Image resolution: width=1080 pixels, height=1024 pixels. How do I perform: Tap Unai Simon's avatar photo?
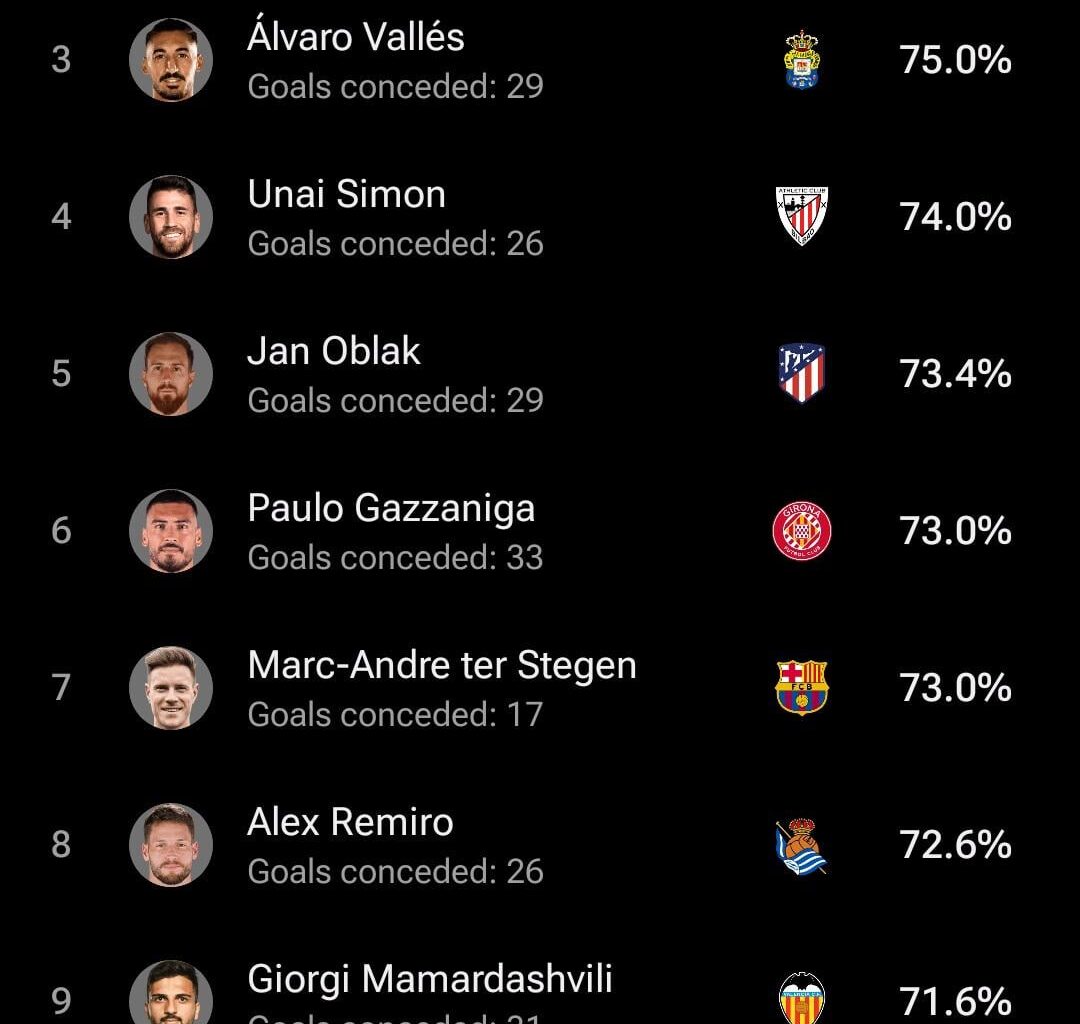pyautogui.click(x=171, y=217)
